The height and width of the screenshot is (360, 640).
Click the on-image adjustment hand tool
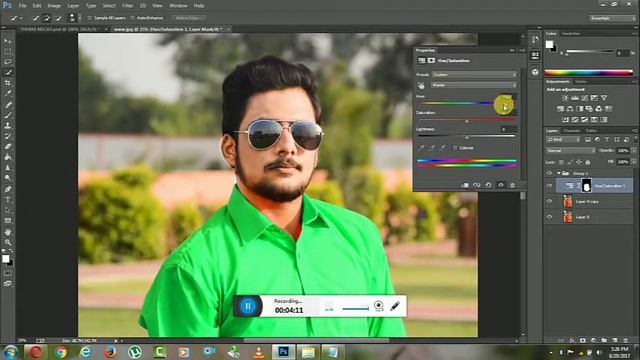(421, 85)
